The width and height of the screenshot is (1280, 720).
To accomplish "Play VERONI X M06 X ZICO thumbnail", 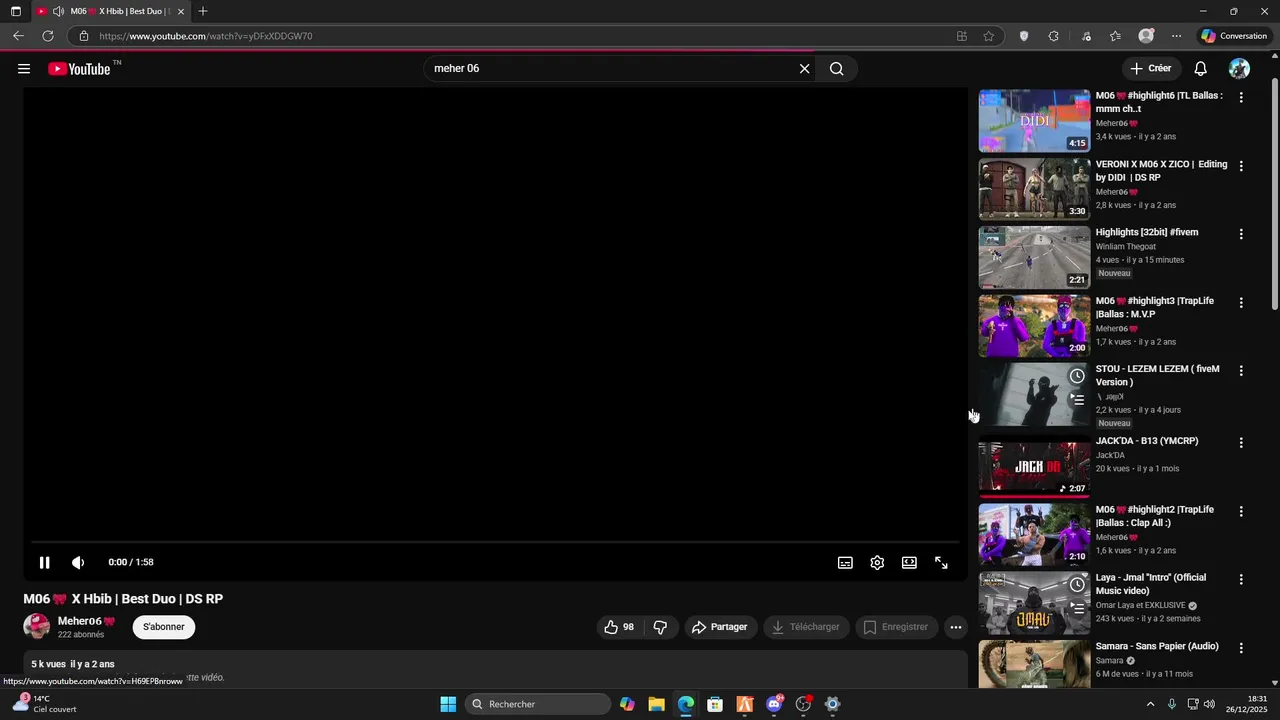I will pyautogui.click(x=1034, y=188).
